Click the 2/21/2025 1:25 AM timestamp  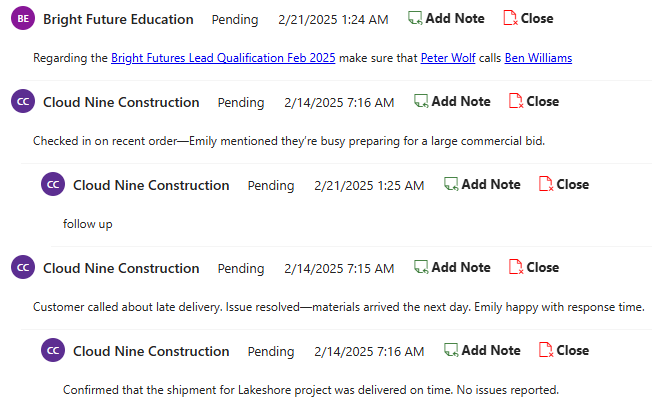(369, 185)
